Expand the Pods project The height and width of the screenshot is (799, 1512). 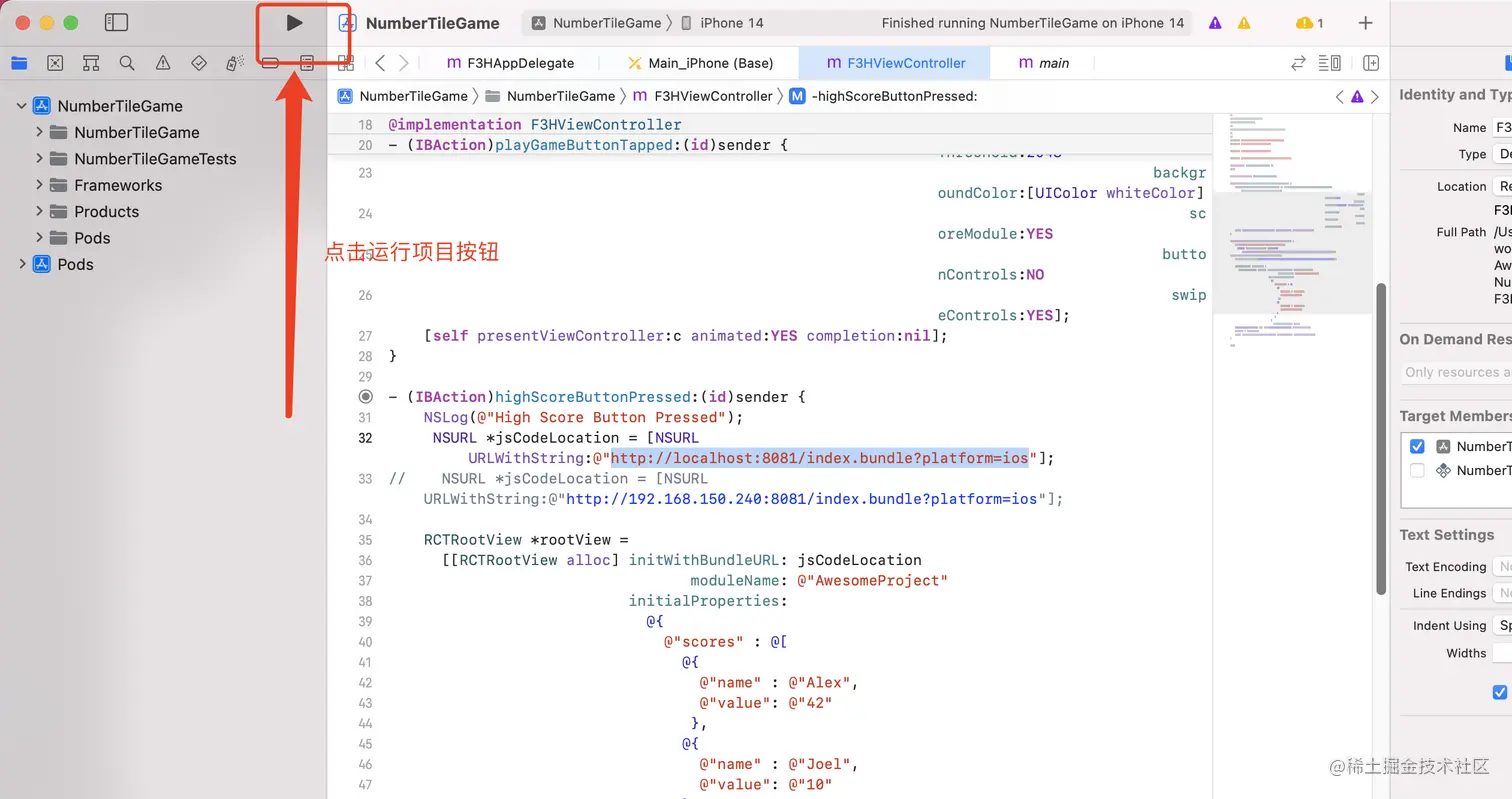pyautogui.click(x=21, y=264)
